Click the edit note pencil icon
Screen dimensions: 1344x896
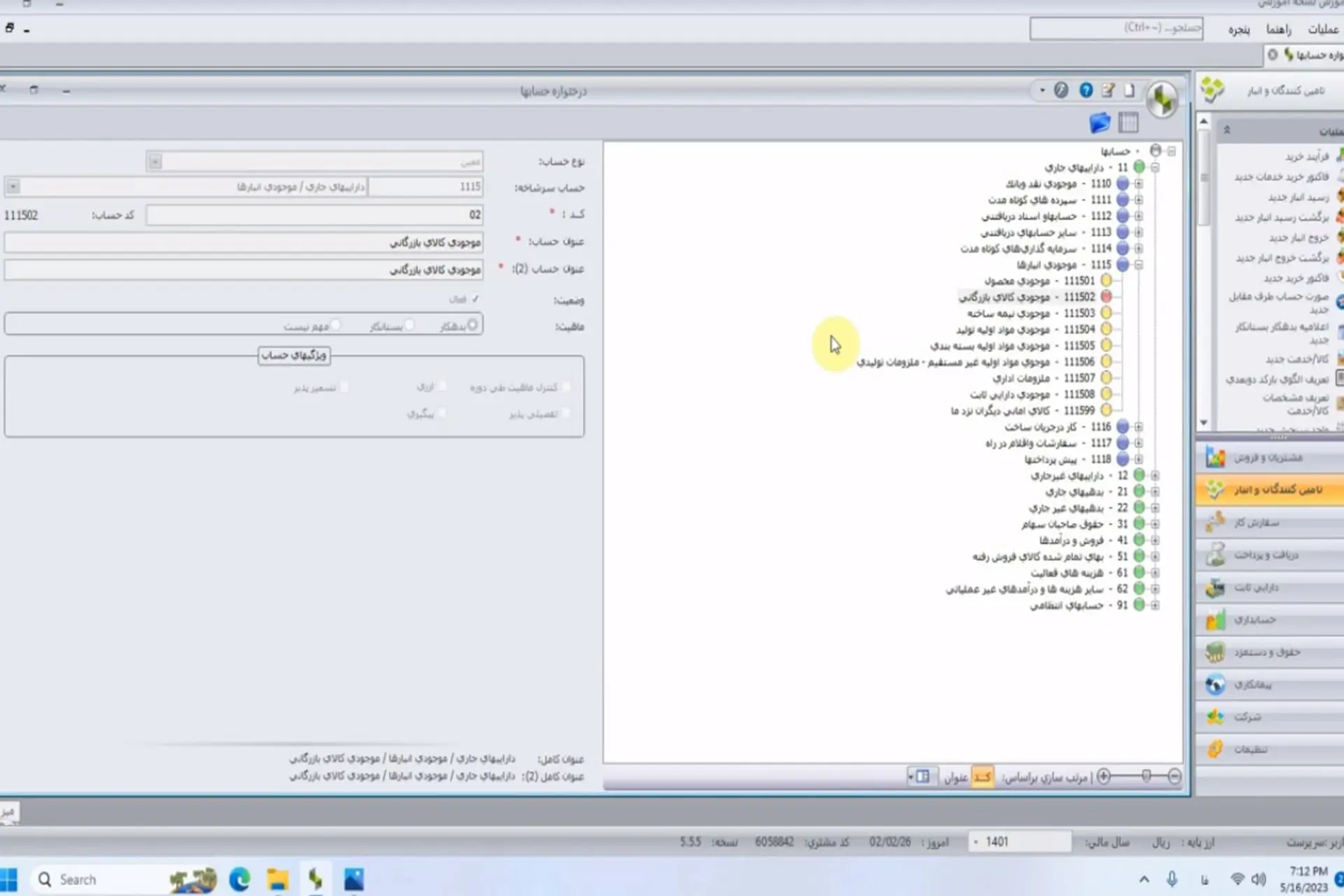[x=1108, y=90]
